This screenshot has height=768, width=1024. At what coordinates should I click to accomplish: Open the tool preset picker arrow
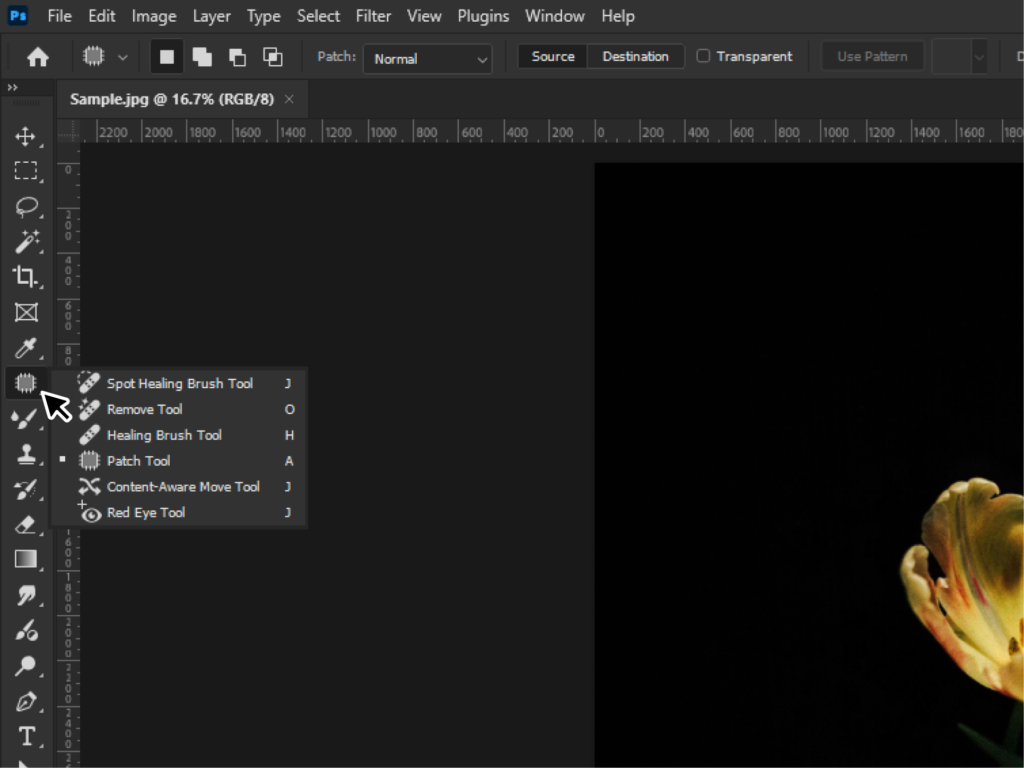122,57
